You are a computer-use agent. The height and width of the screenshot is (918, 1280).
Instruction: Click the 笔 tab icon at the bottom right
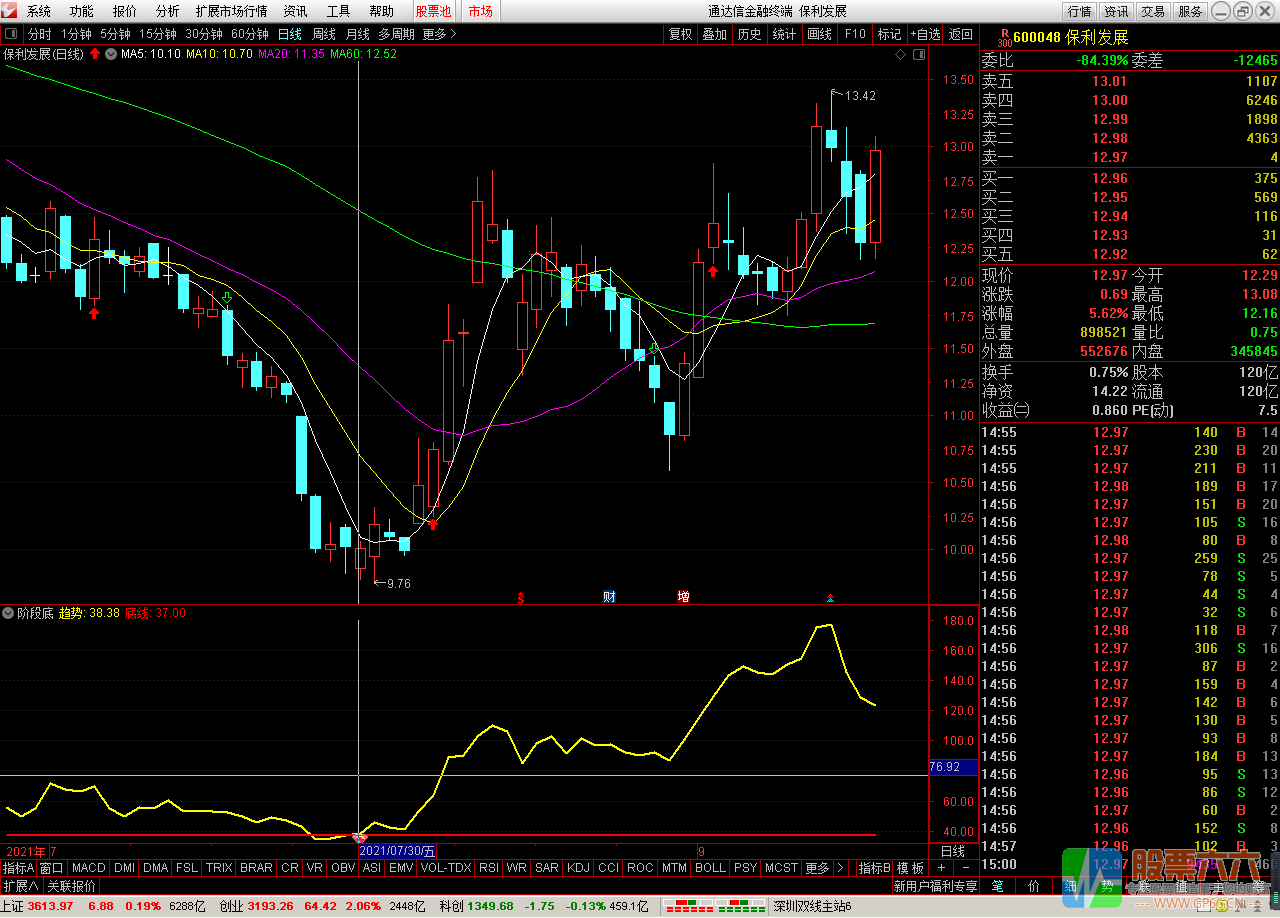[997, 886]
